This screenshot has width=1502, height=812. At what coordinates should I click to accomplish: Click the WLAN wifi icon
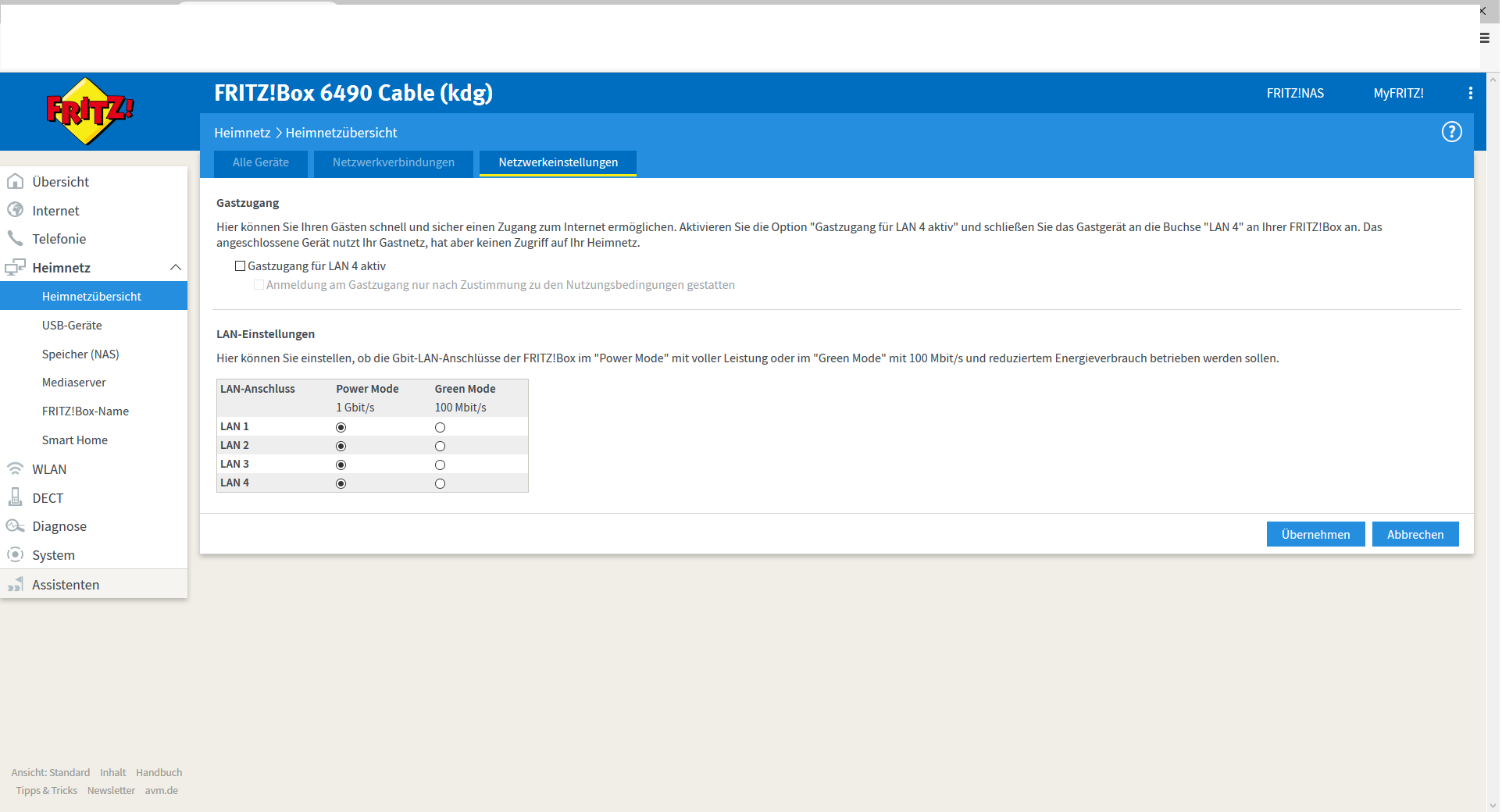tap(15, 468)
